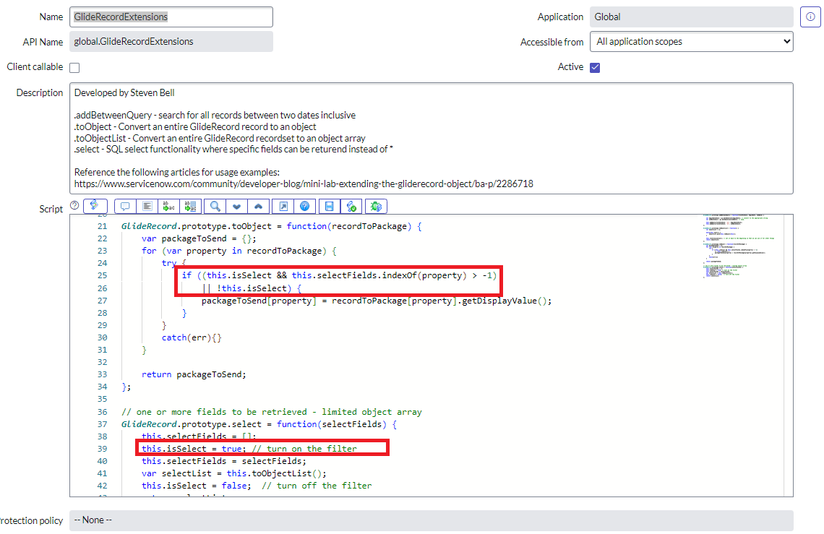Viewport: 824px width, 534px height.
Task: Click the Application info icon
Action: coord(810,17)
